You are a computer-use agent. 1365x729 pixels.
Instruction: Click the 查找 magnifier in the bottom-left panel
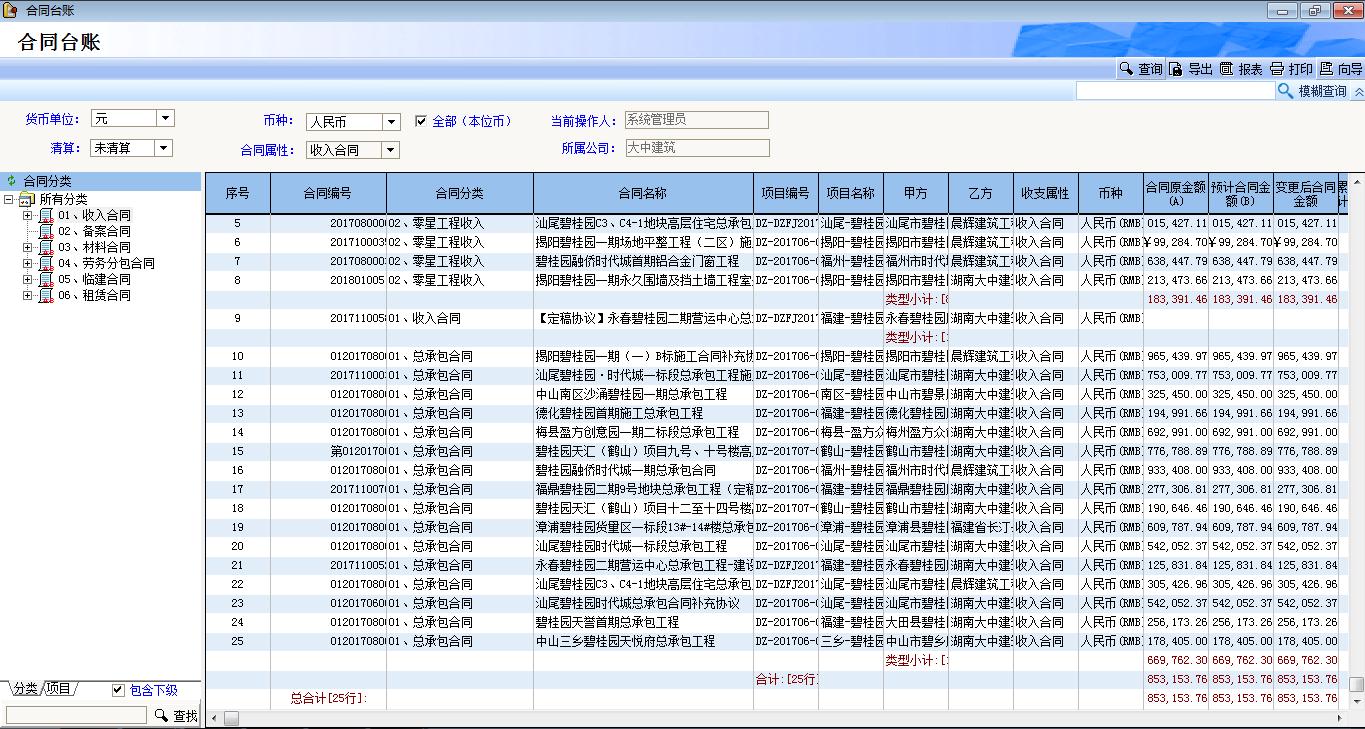coord(161,715)
